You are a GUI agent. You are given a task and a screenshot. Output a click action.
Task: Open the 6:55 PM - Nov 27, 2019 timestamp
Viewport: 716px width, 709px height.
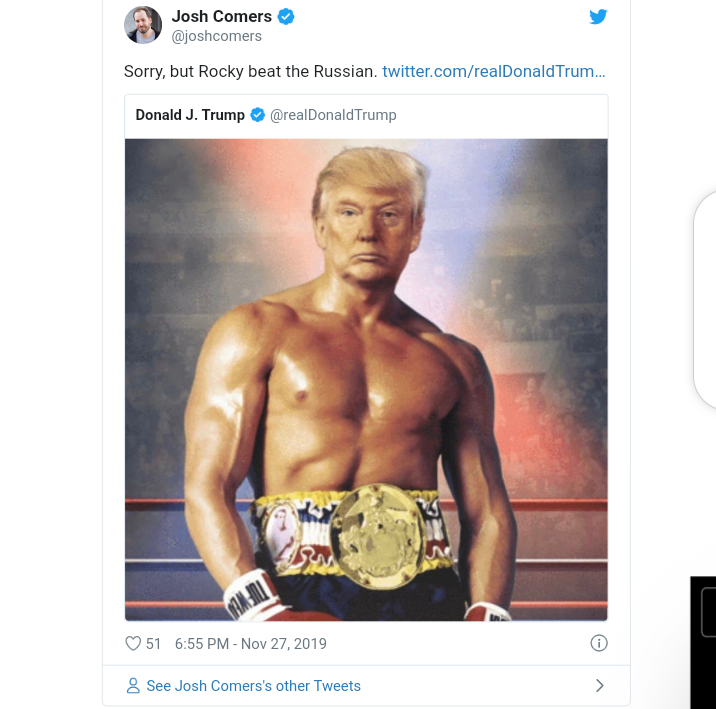tap(251, 644)
